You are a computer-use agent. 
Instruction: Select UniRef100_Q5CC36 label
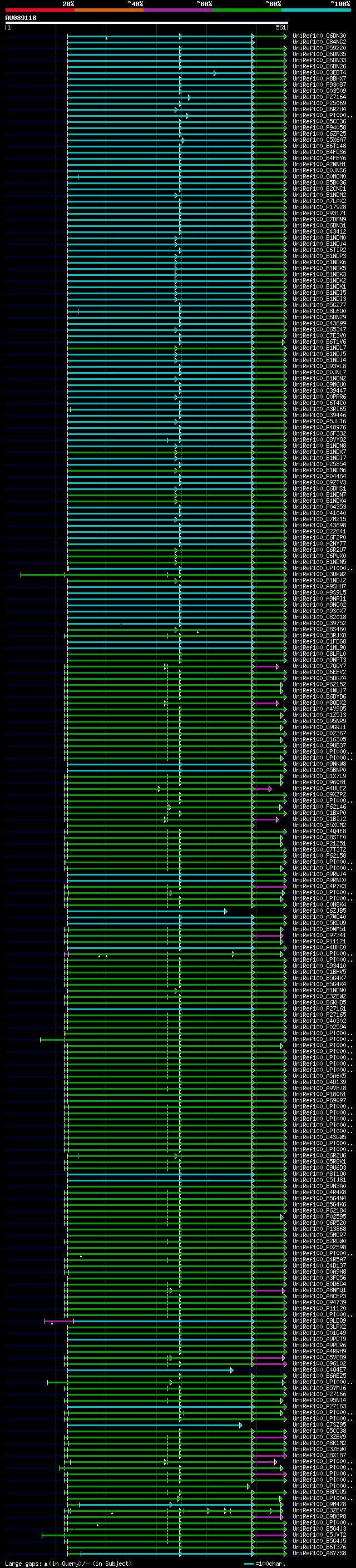tap(319, 122)
